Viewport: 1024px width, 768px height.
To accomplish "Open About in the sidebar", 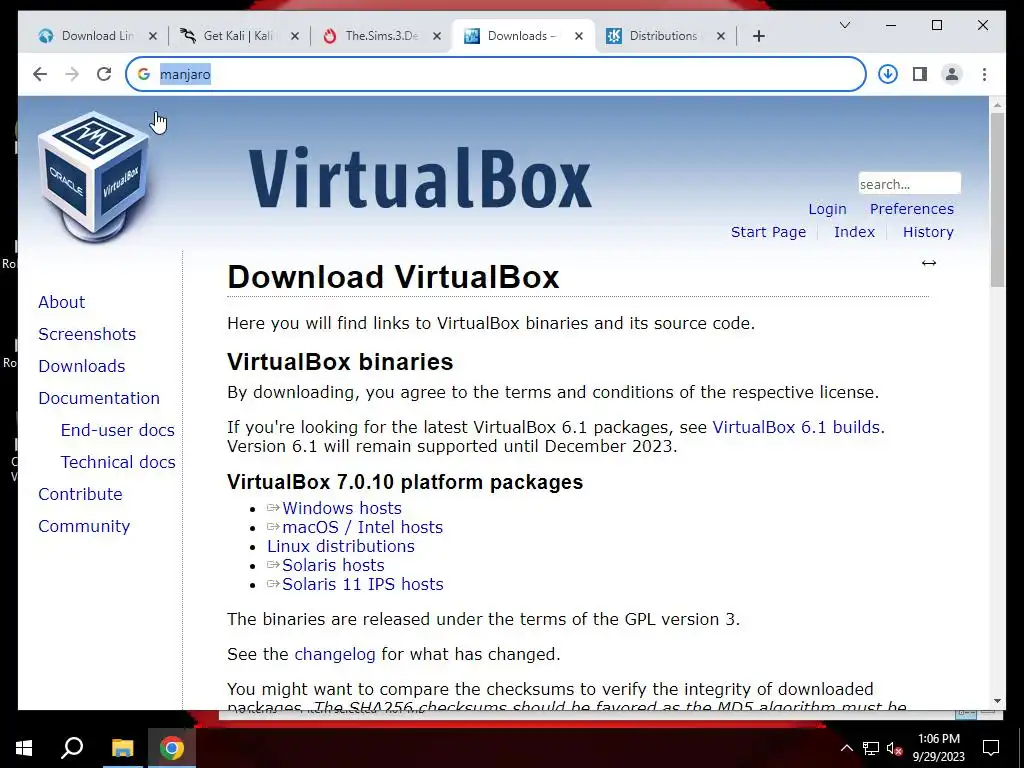I will (x=61, y=302).
